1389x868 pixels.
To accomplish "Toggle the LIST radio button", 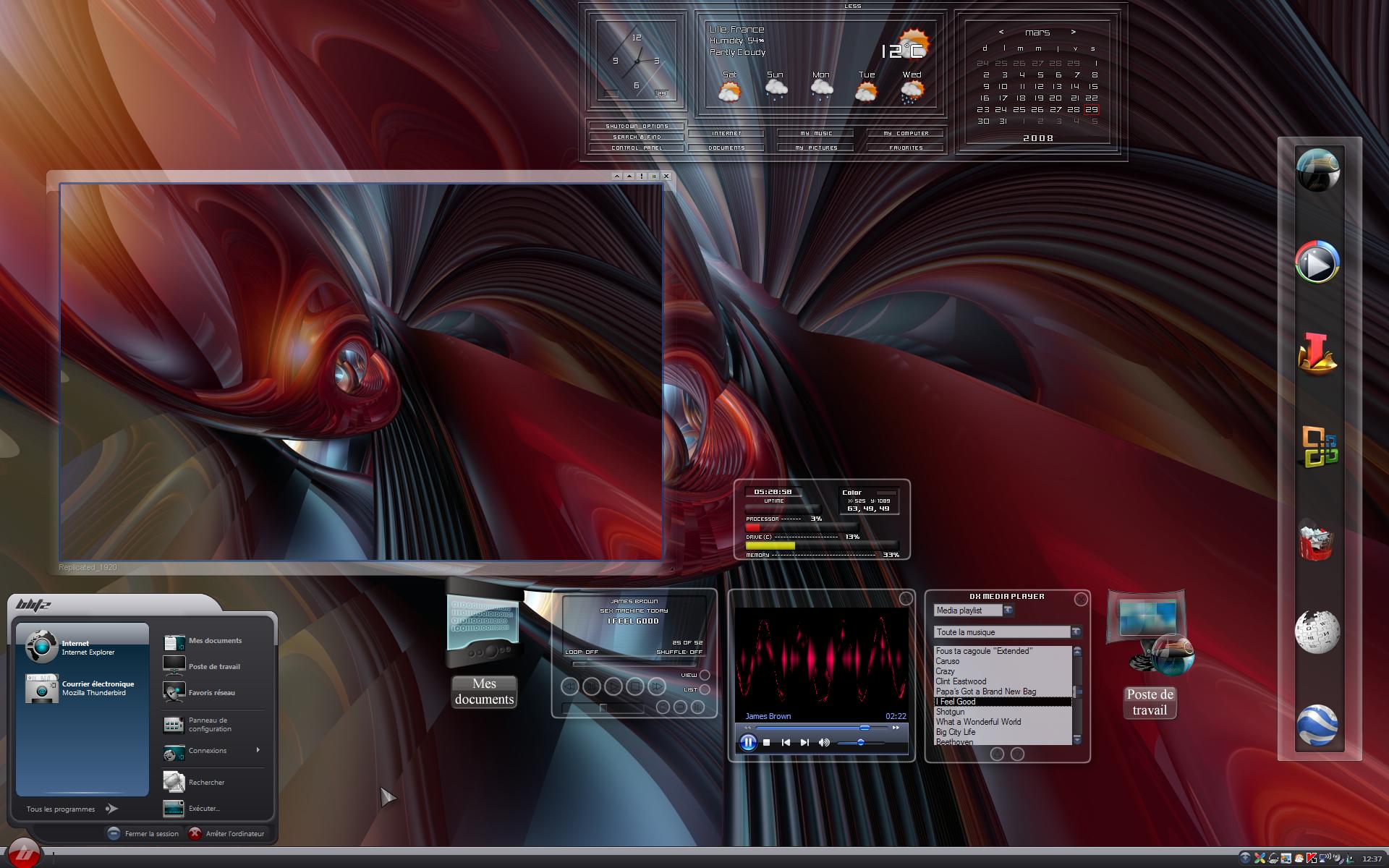I will (x=705, y=689).
